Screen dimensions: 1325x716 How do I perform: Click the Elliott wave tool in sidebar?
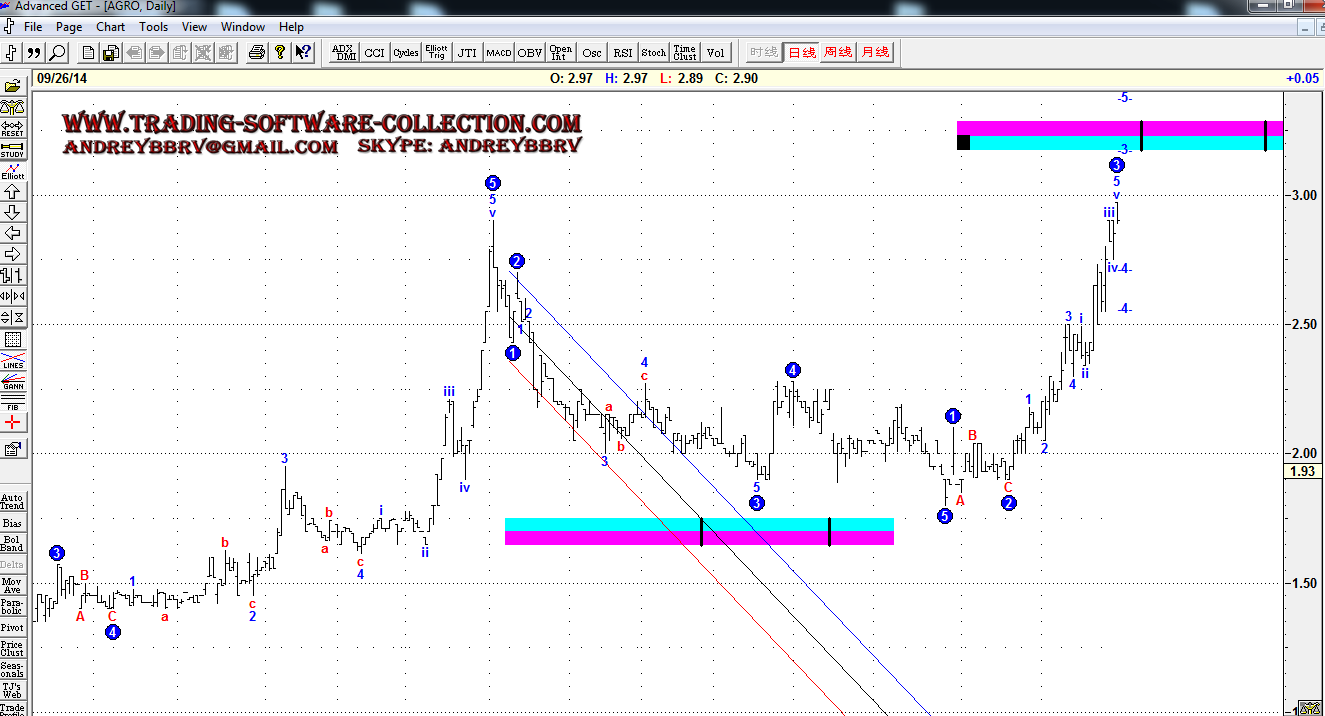[x=12, y=169]
